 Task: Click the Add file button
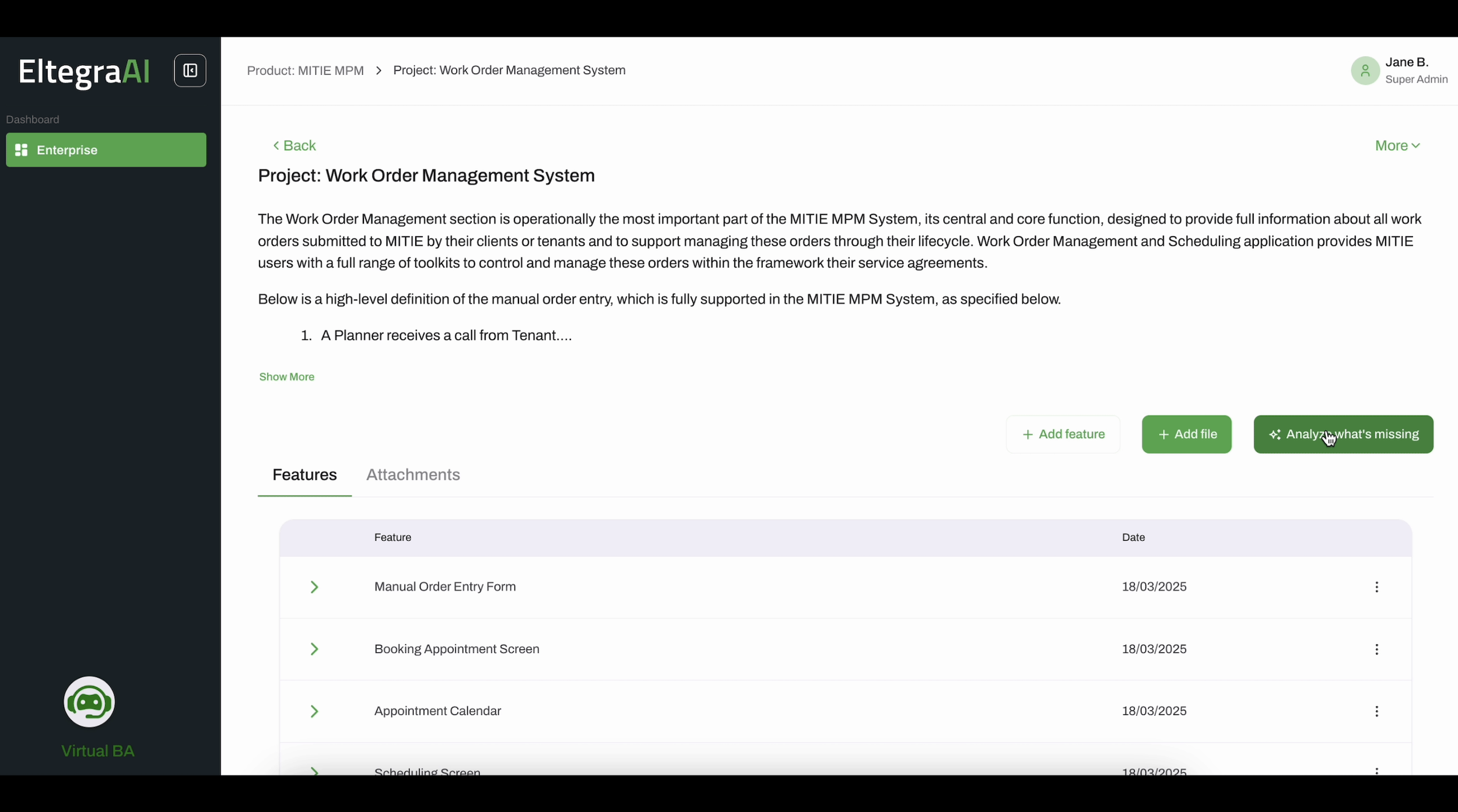1187,434
